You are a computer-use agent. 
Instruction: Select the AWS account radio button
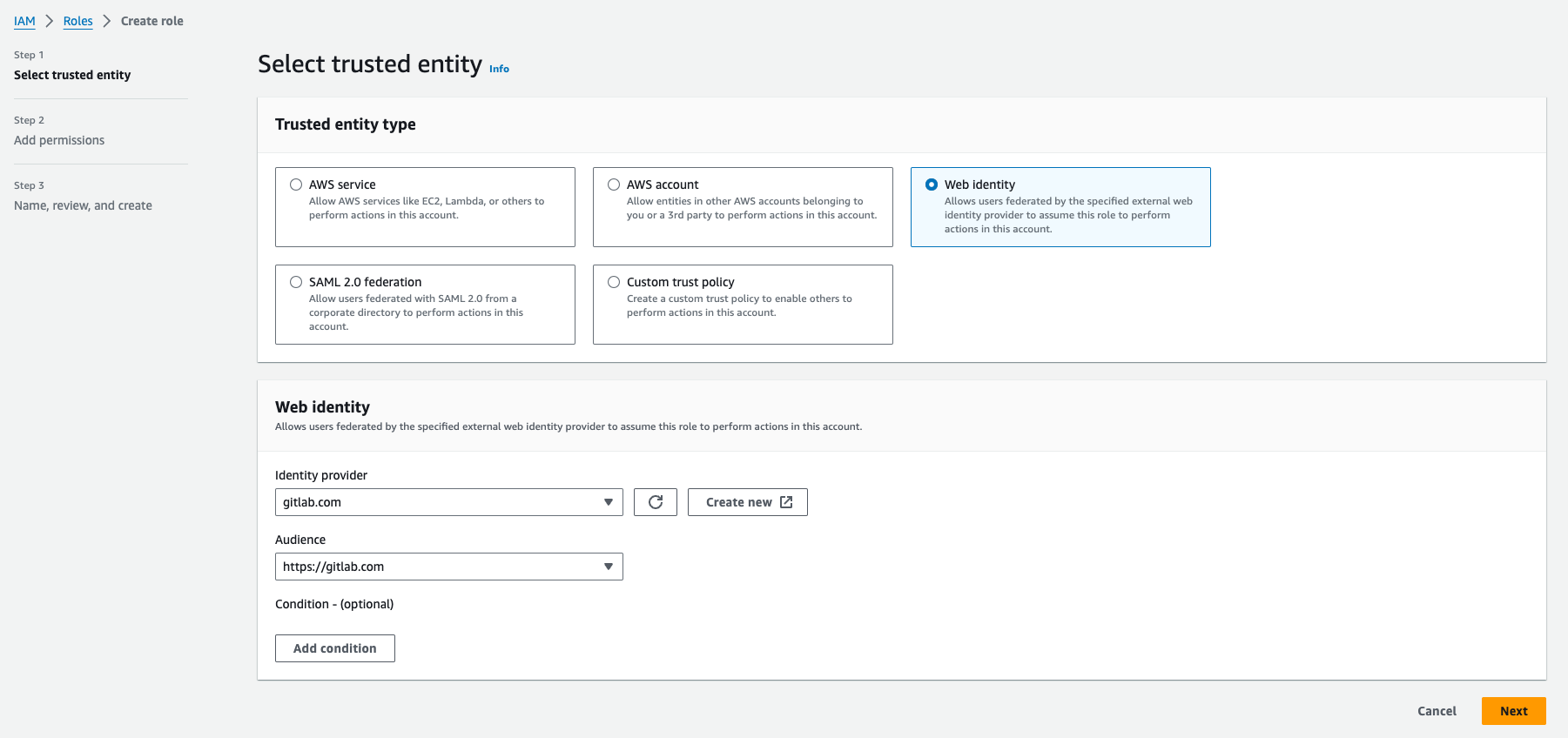coord(614,184)
